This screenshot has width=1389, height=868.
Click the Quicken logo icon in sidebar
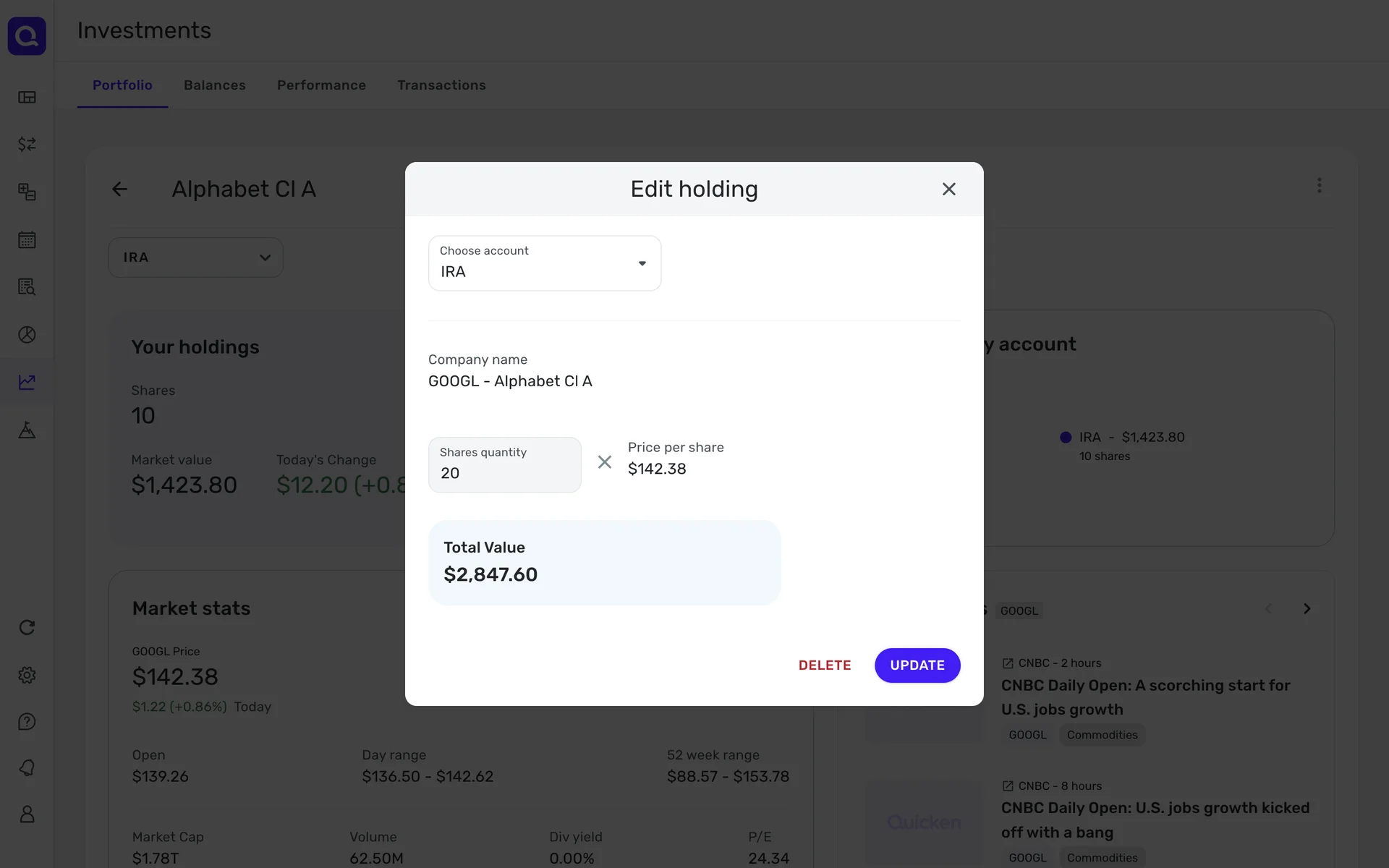click(27, 36)
